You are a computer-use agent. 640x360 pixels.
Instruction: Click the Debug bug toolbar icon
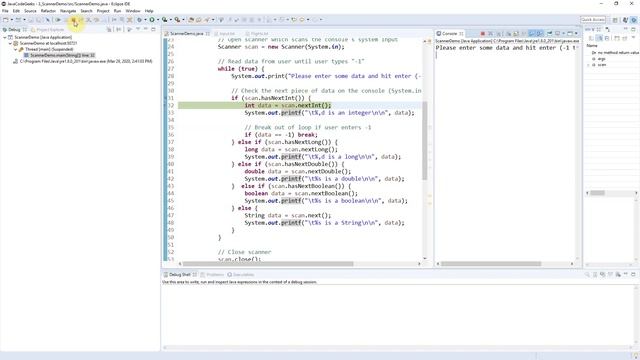click(139, 20)
